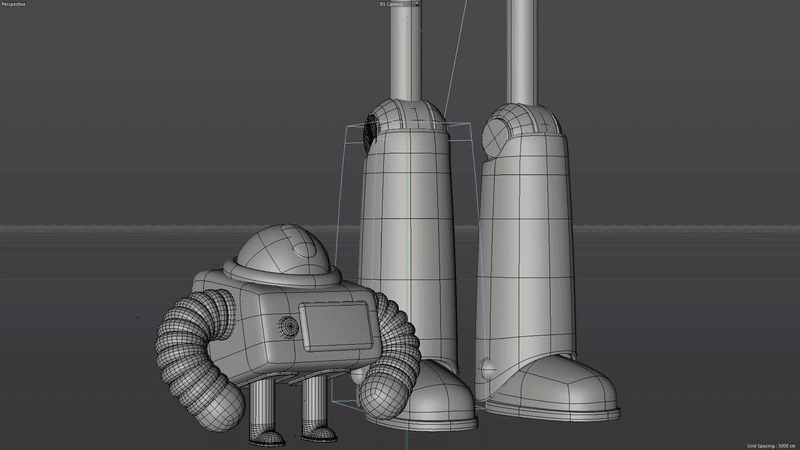Click the Perspective viewport label

(x=14, y=4)
